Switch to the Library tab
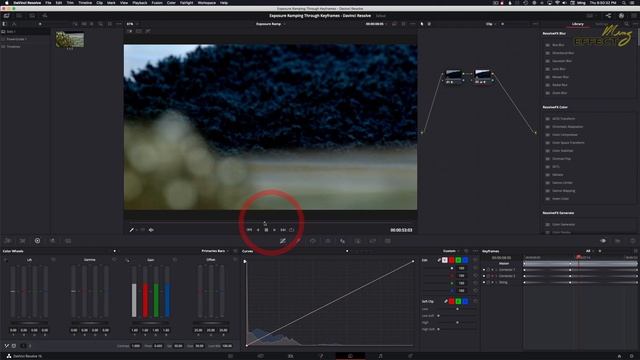 pyautogui.click(x=577, y=24)
